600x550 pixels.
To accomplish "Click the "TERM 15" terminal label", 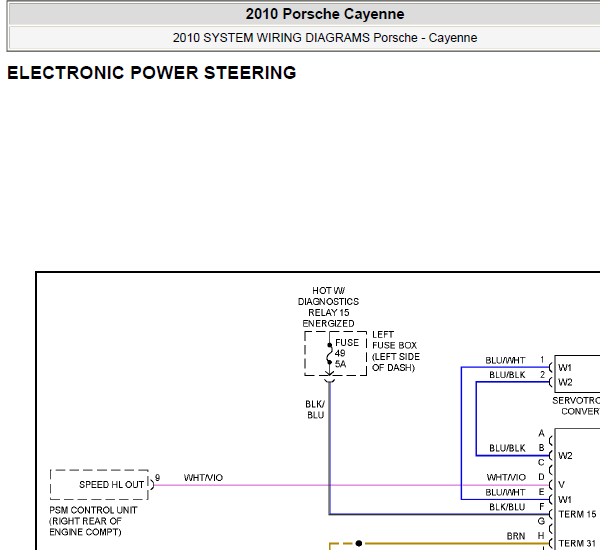I will [577, 514].
